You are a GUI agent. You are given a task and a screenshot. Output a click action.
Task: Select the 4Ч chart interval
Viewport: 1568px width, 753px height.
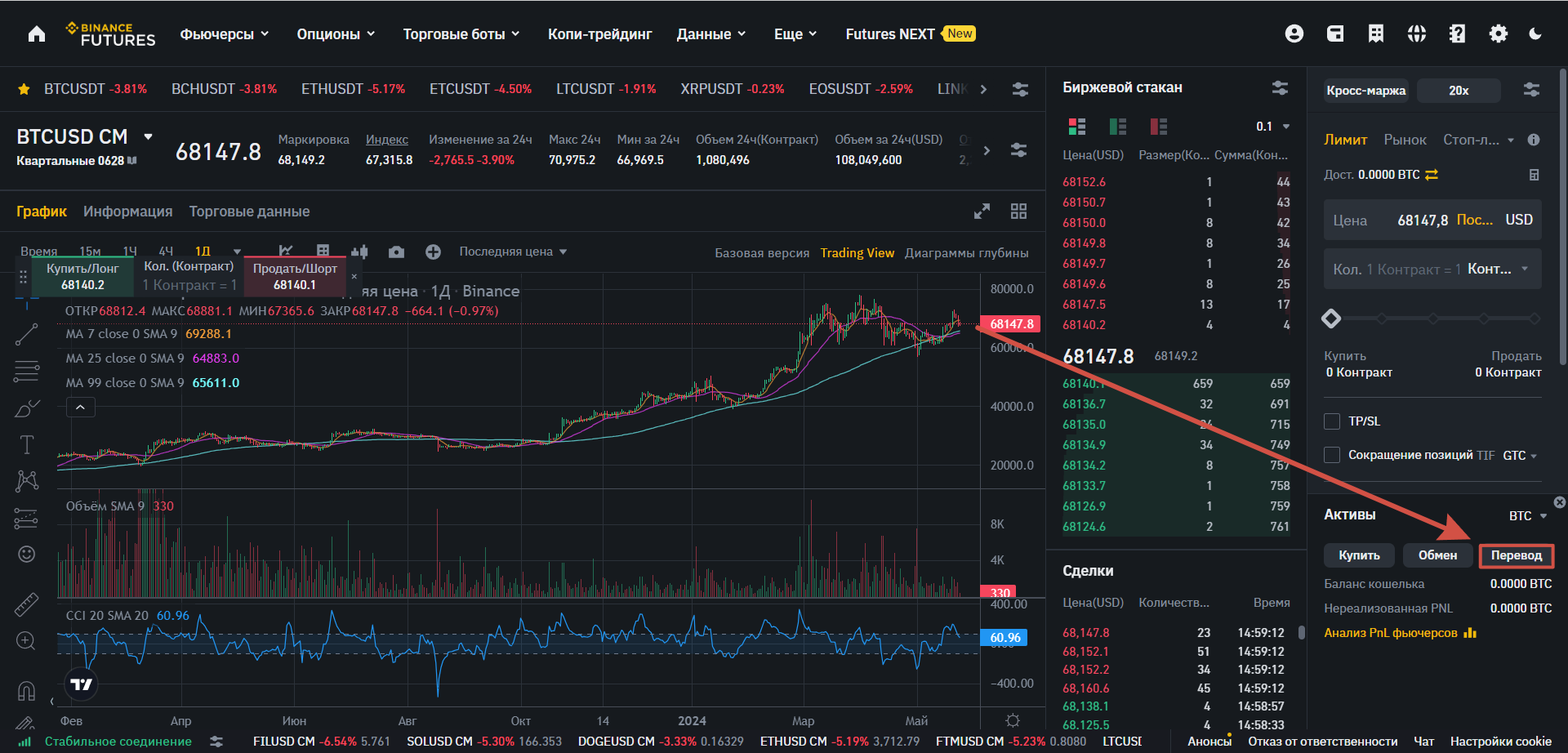pos(166,252)
